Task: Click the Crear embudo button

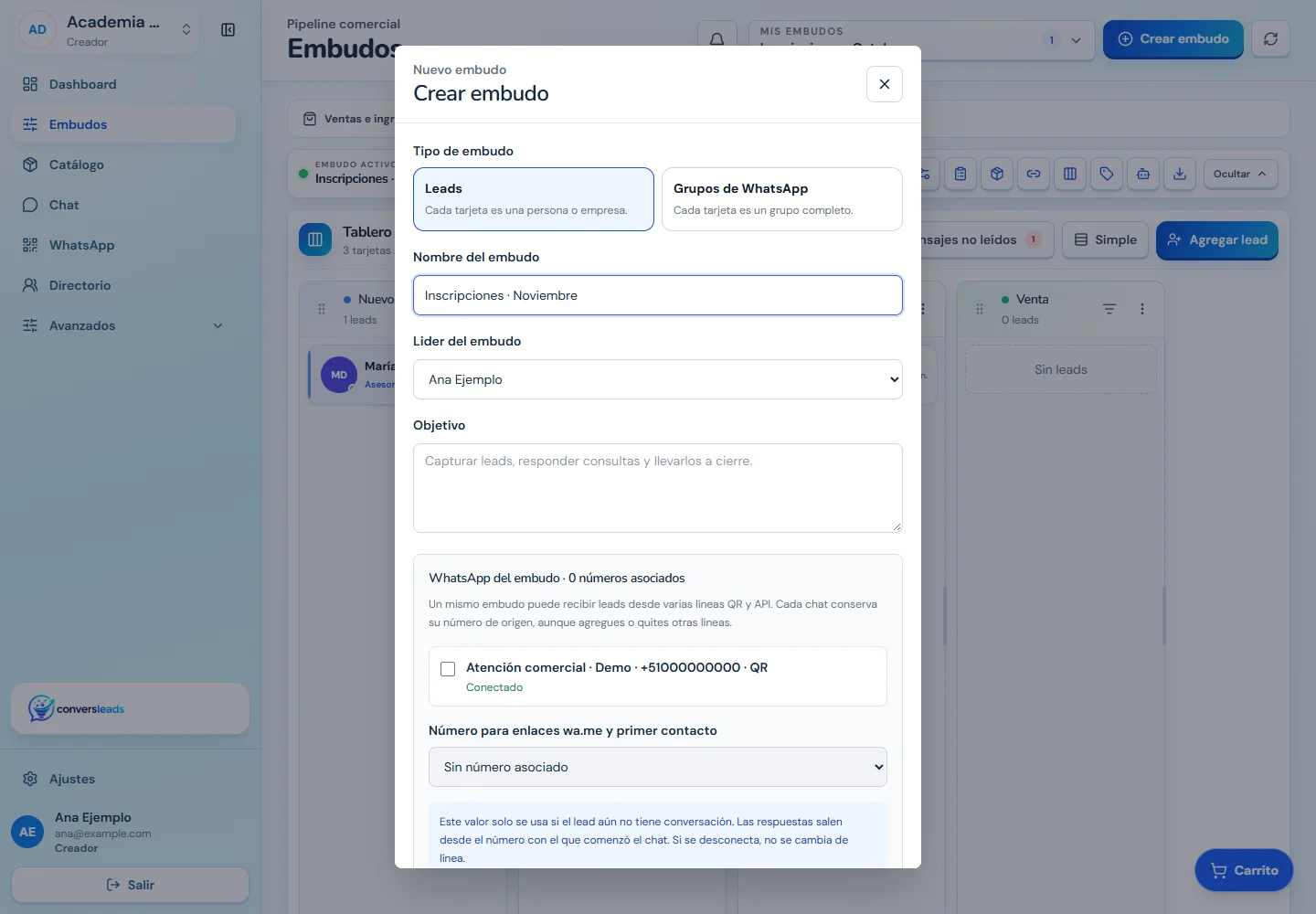Action: (x=1173, y=39)
